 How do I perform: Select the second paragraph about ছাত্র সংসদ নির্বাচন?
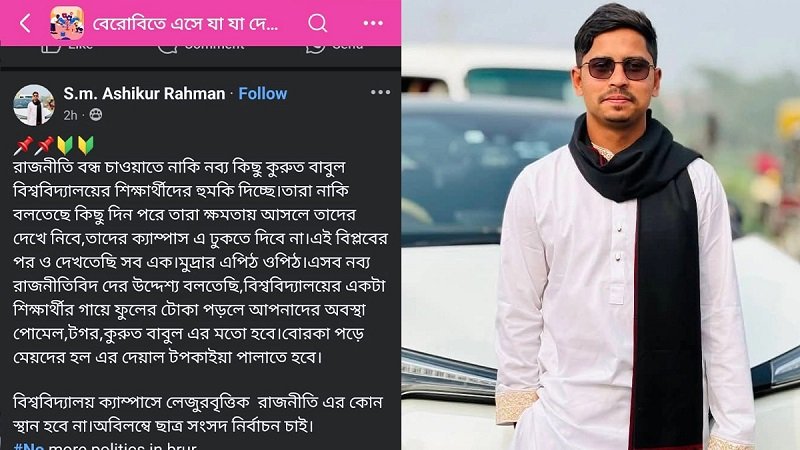tap(197, 414)
